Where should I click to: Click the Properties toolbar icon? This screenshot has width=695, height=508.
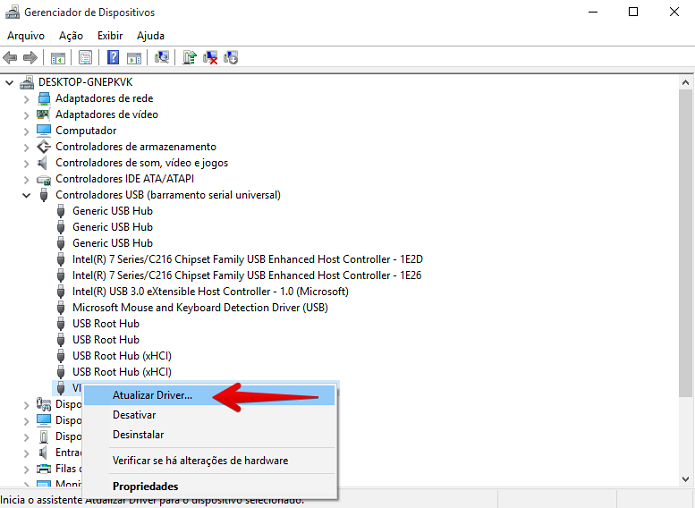(x=85, y=58)
